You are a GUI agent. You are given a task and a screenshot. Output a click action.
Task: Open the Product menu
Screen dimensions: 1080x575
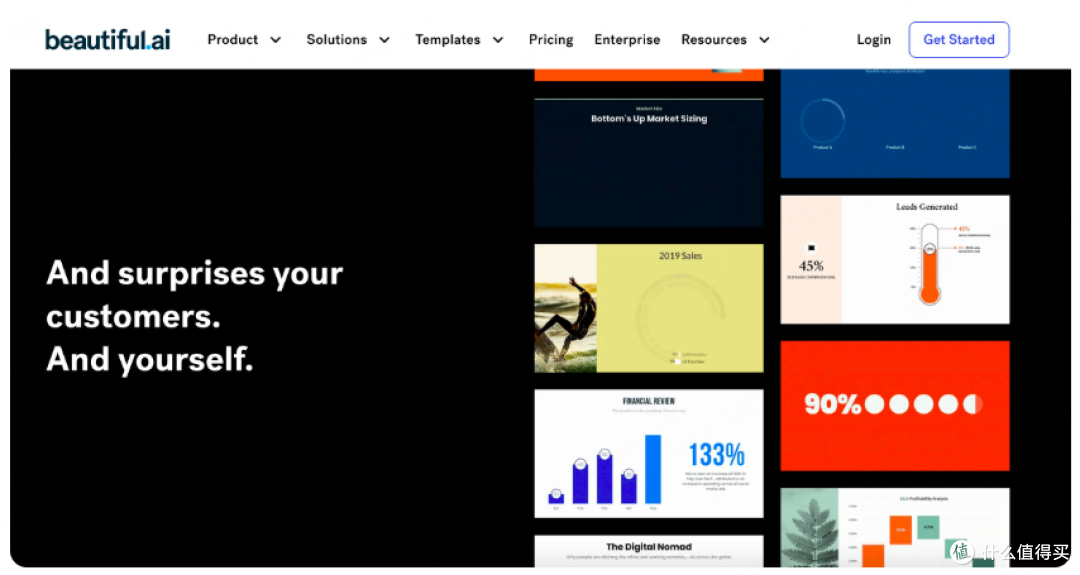pyautogui.click(x=232, y=40)
